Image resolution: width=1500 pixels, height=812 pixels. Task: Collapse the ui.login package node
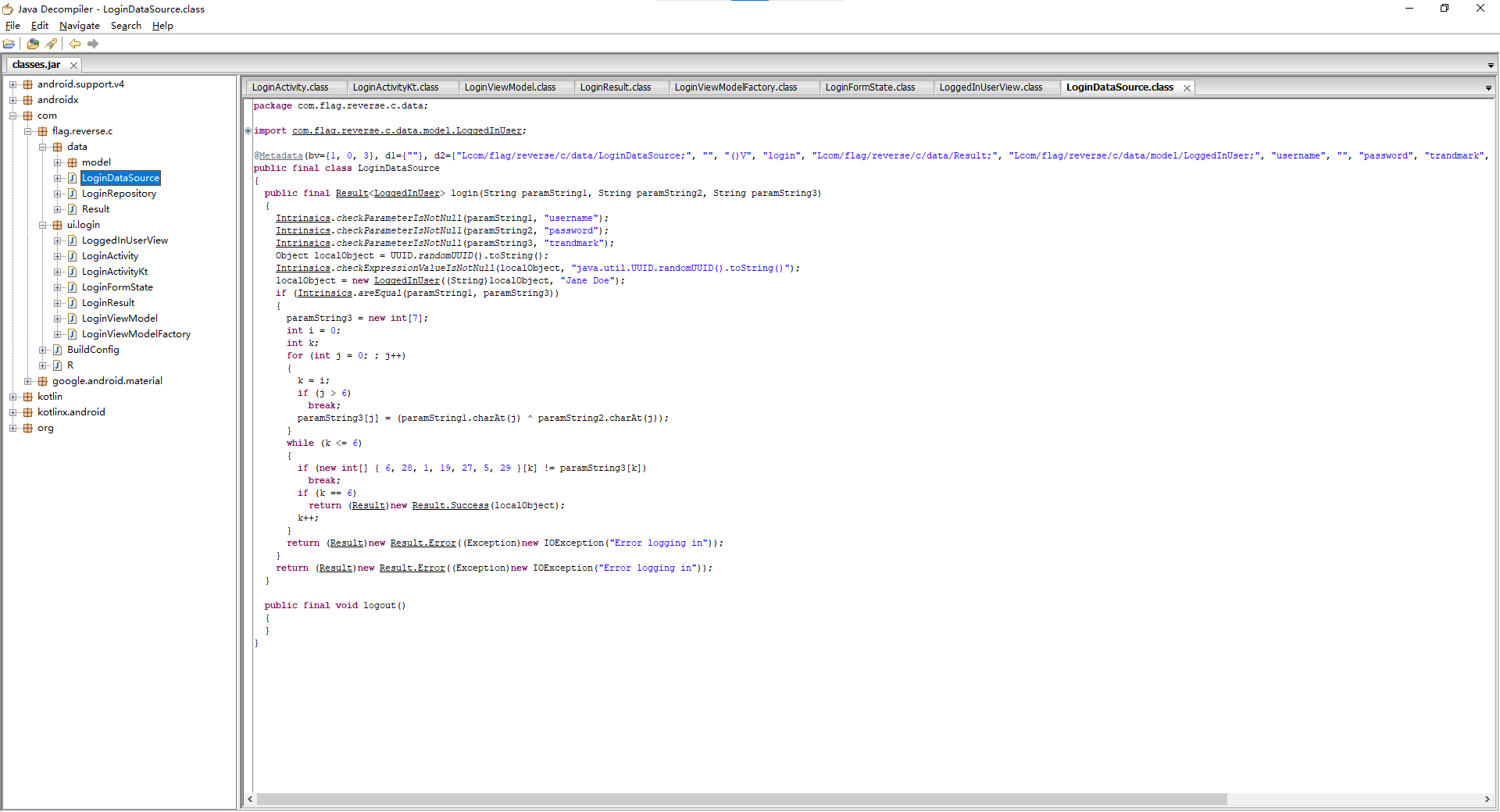click(43, 225)
